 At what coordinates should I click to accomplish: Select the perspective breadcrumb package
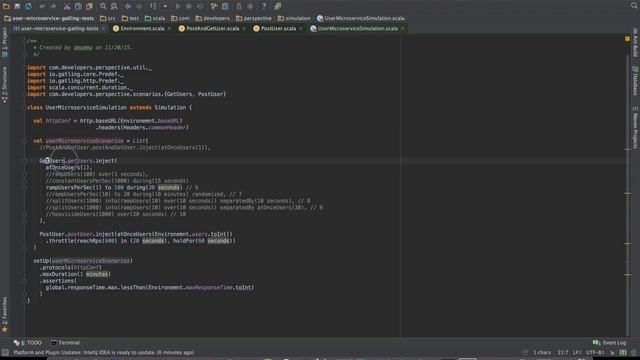coord(254,18)
